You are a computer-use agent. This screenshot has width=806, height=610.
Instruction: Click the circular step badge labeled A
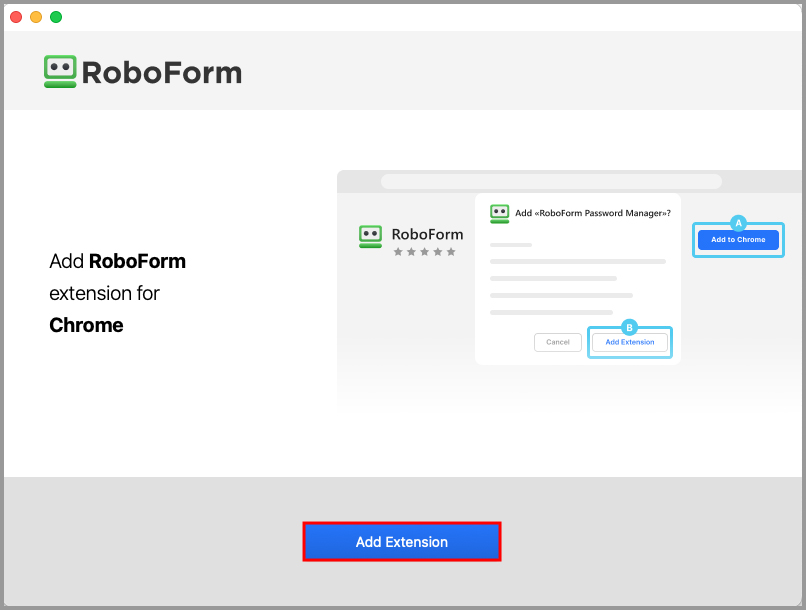pos(738,224)
